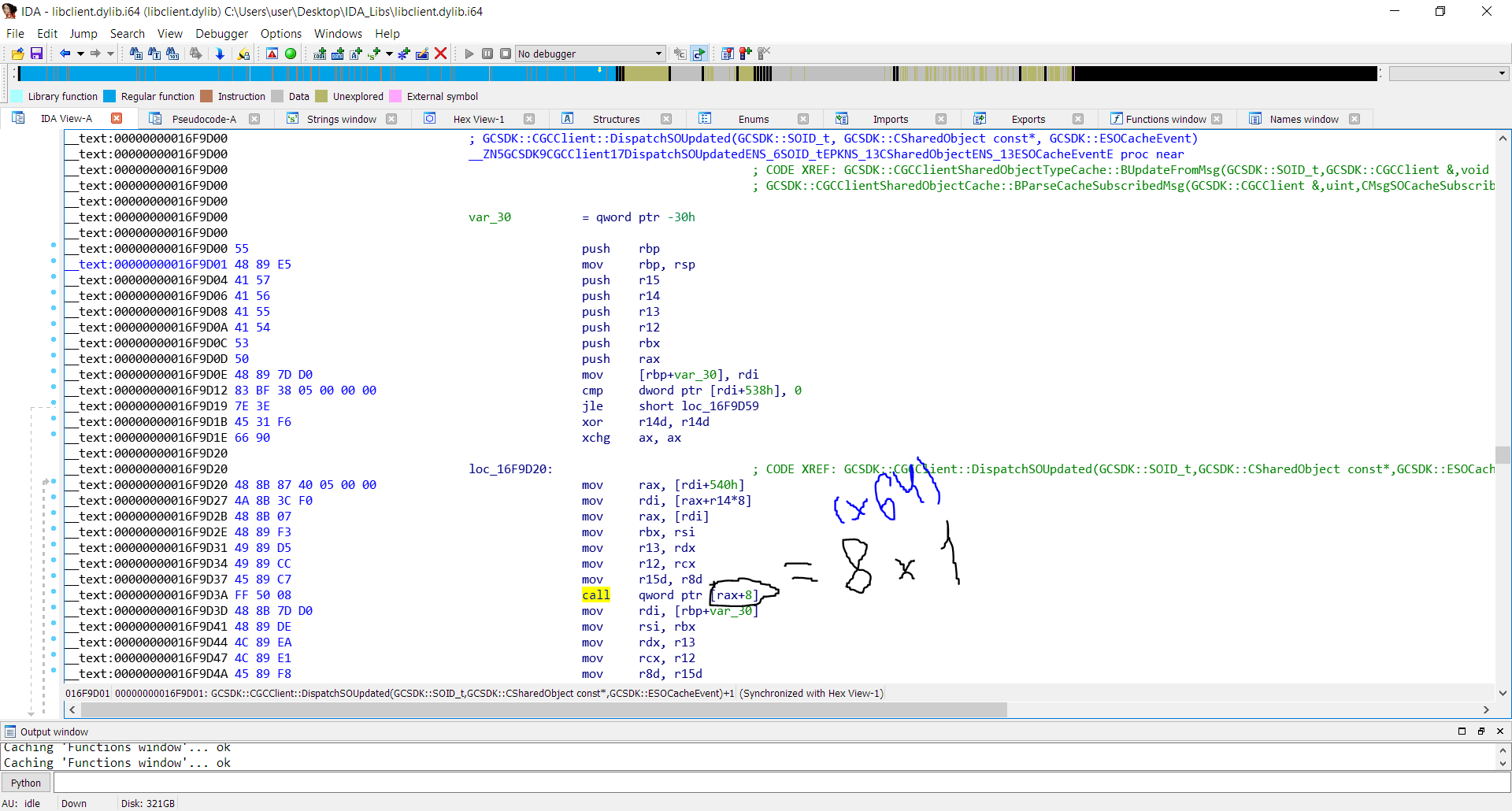This screenshot has height=811, width=1512.
Task: Close the Output window
Action: click(1500, 731)
